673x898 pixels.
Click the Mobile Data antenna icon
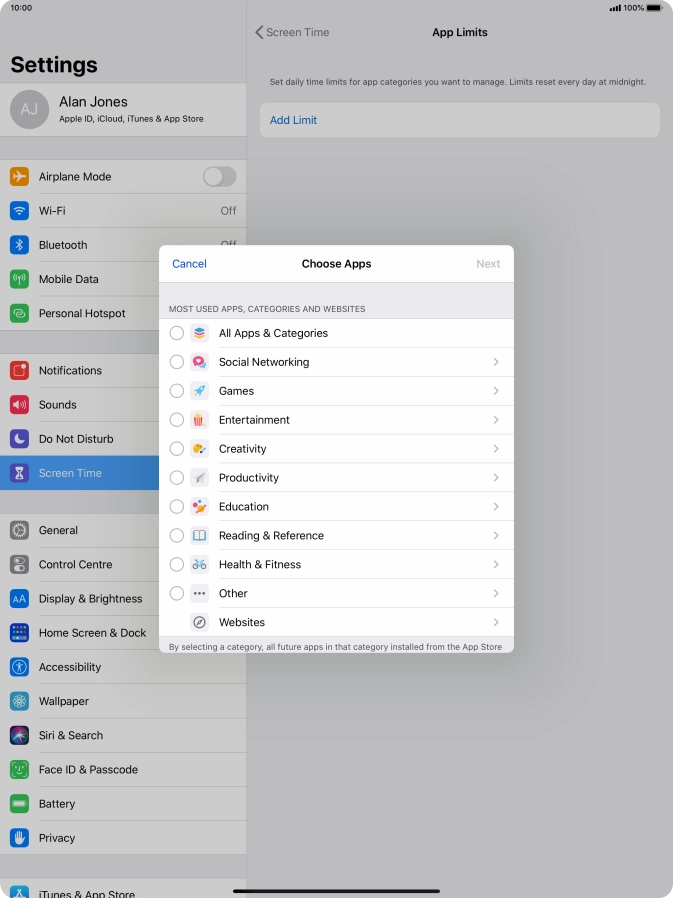click(x=19, y=279)
